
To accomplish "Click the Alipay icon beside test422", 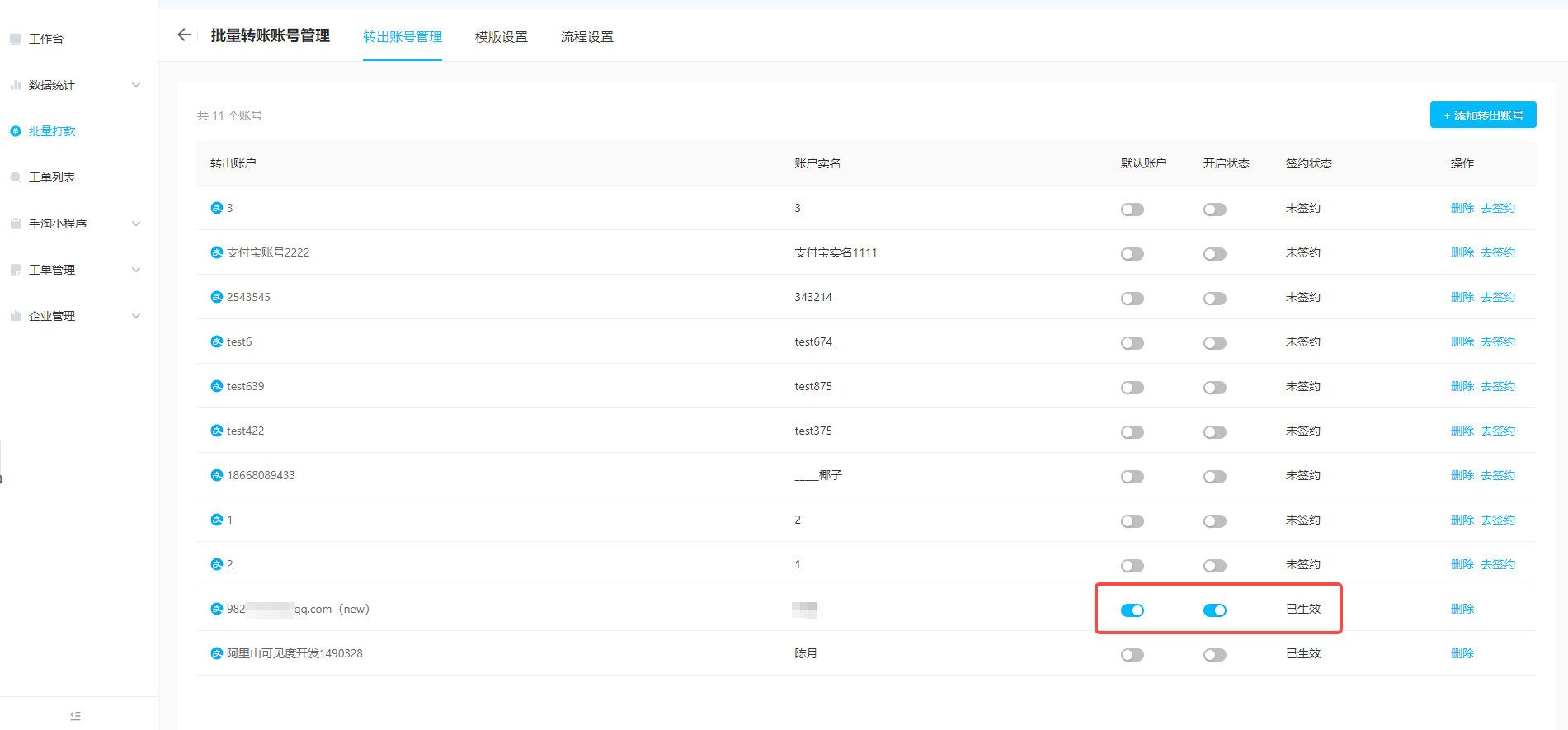I will [x=217, y=431].
